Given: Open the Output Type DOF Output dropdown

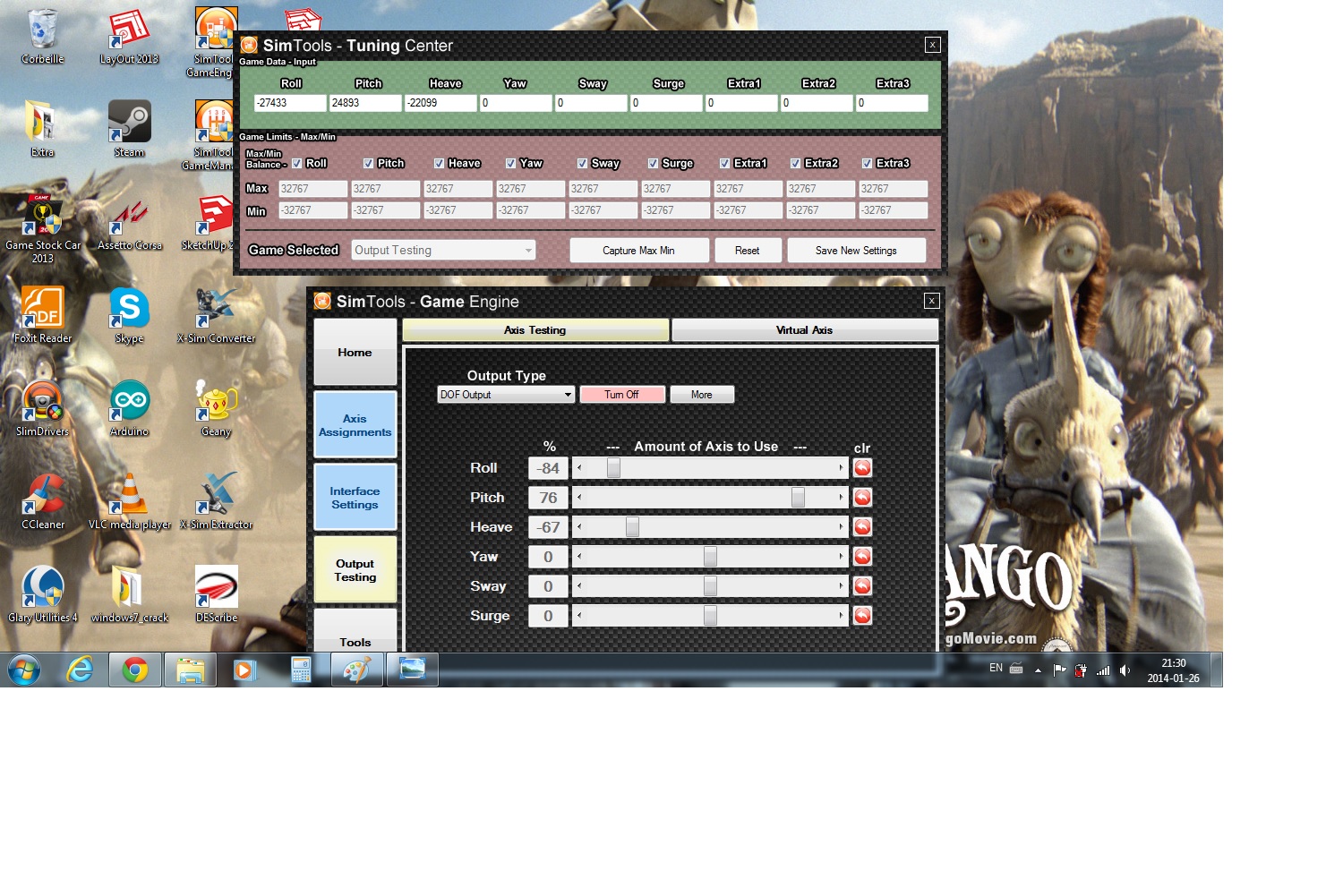Looking at the screenshot, I should (506, 395).
